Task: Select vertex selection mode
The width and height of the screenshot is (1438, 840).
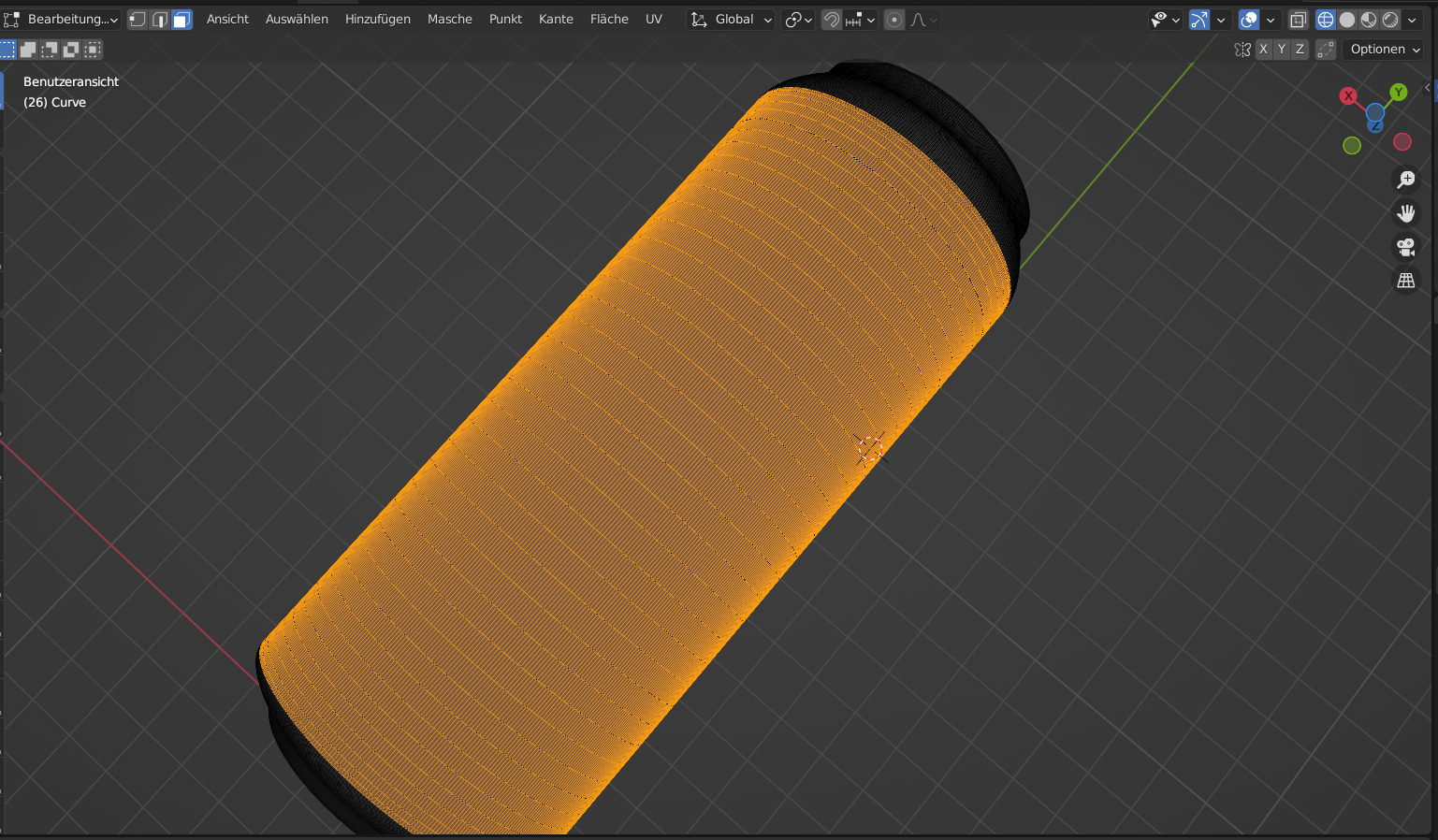Action: coord(138,20)
